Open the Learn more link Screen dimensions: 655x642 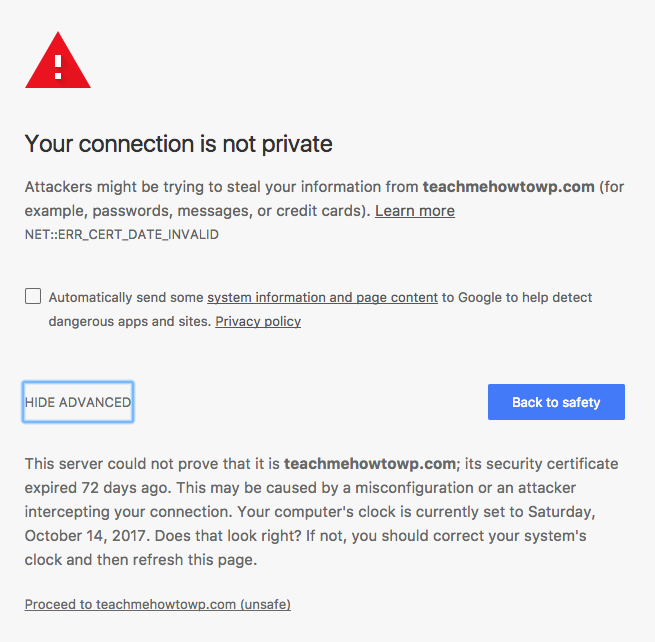point(414,211)
